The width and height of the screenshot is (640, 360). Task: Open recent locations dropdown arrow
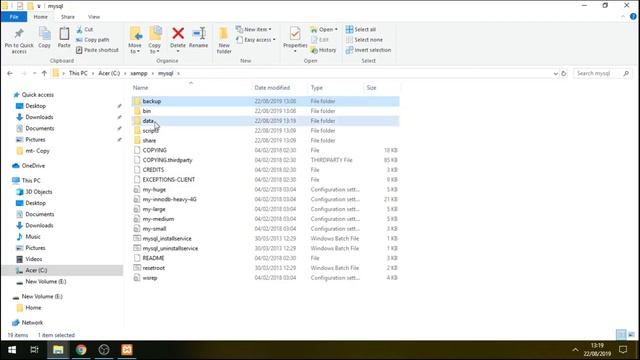[x=34, y=73]
